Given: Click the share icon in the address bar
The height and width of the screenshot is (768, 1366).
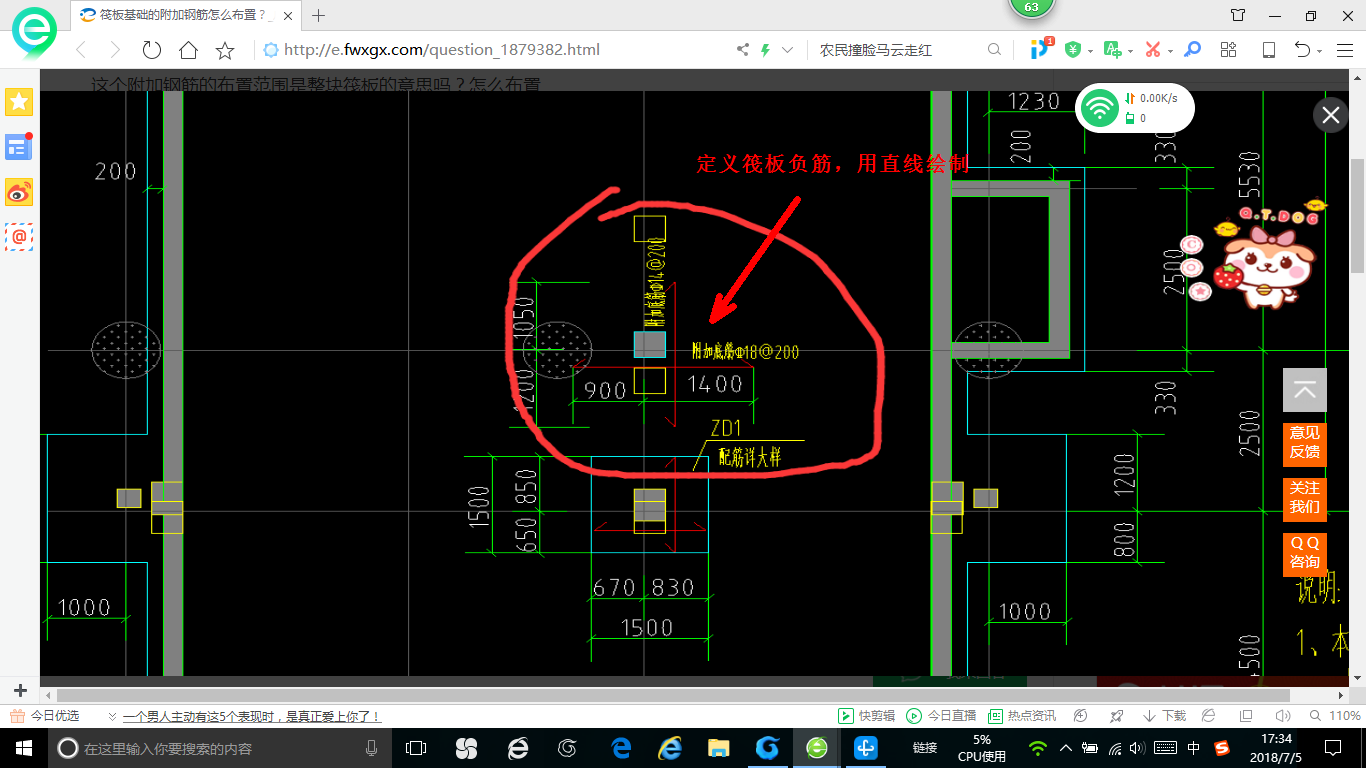Looking at the screenshot, I should (743, 50).
